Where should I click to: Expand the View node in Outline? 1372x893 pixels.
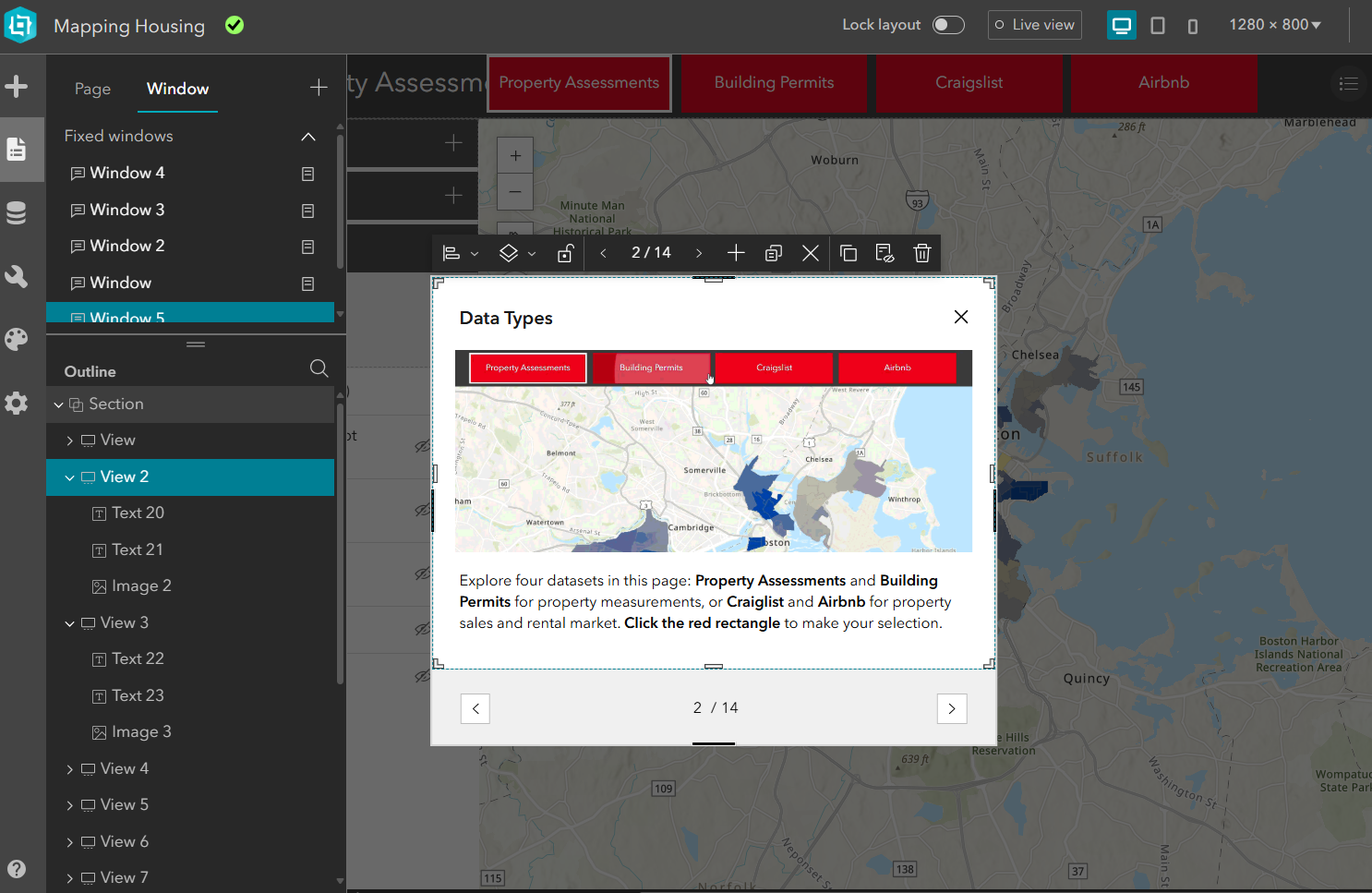point(70,440)
